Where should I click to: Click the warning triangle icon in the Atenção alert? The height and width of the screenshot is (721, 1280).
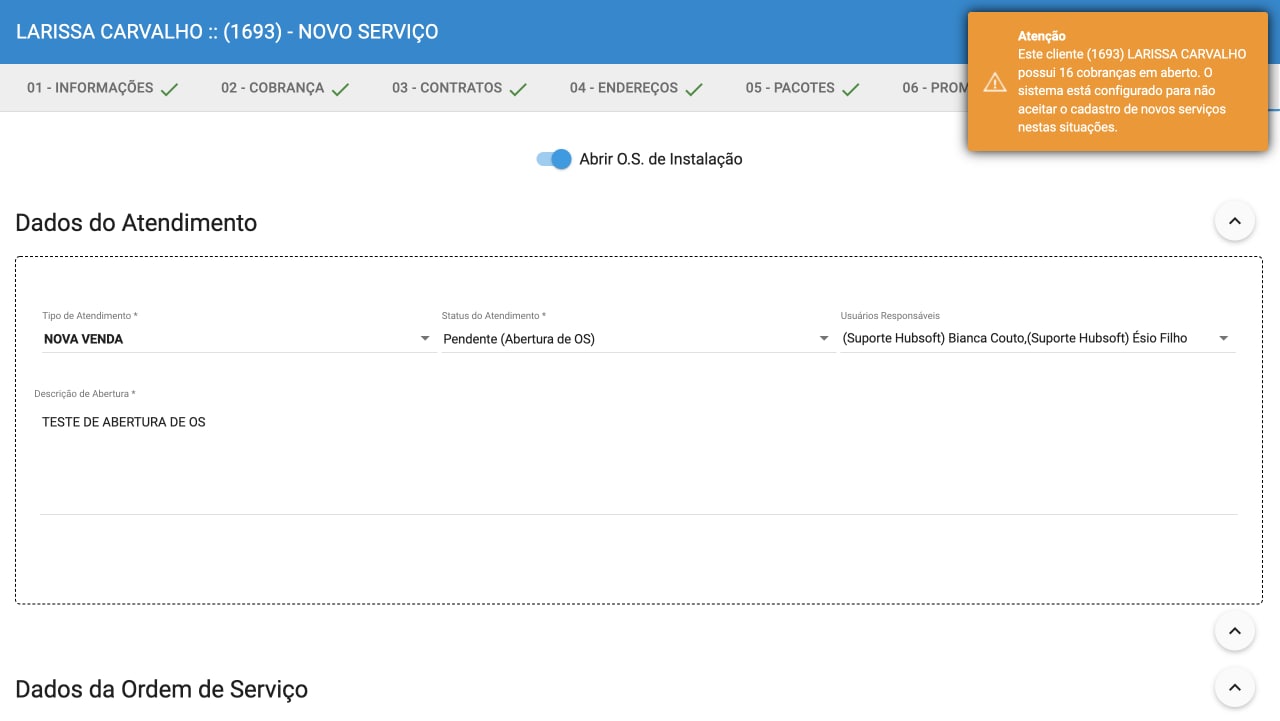coord(994,82)
